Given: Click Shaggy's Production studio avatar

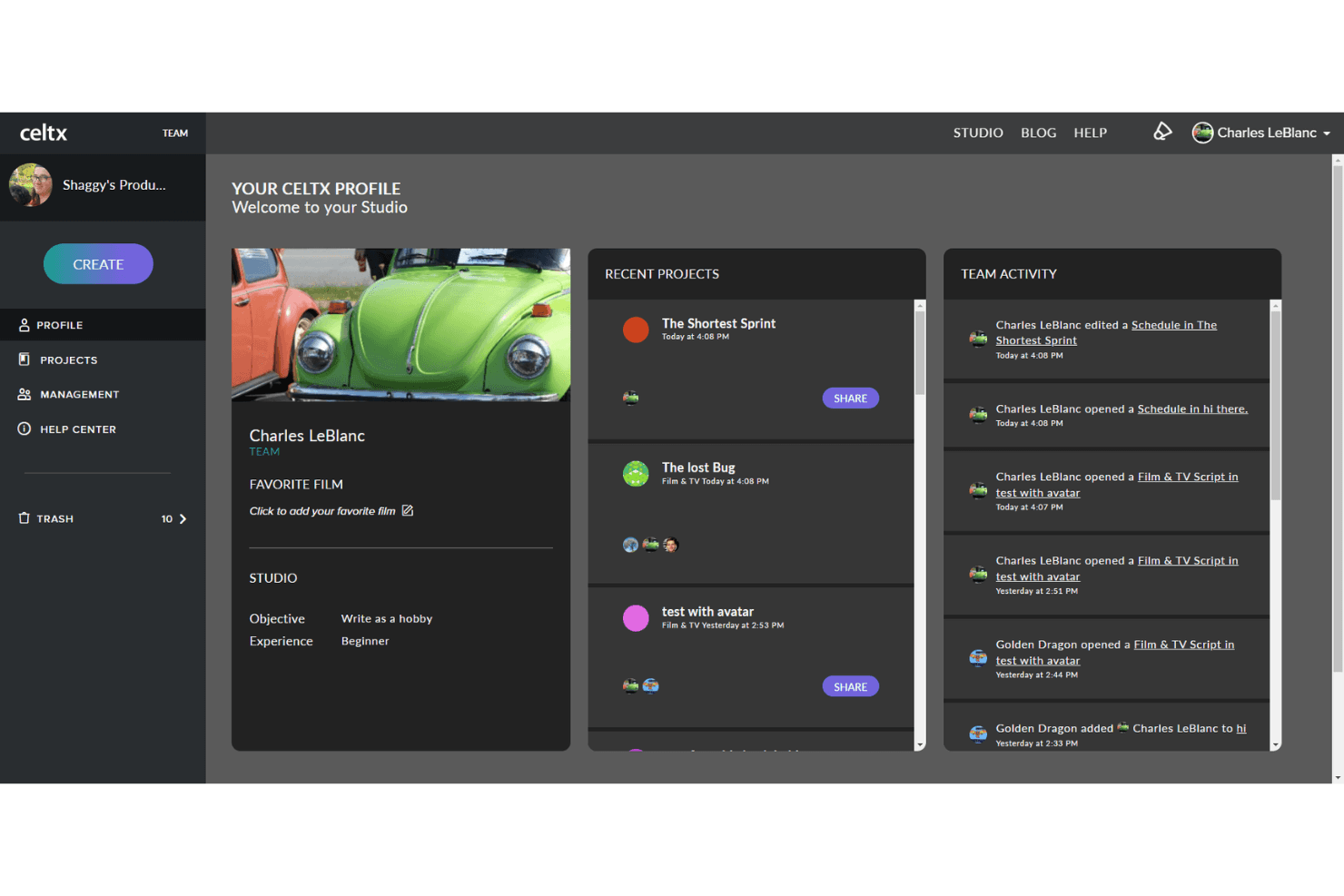Looking at the screenshot, I should point(31,185).
